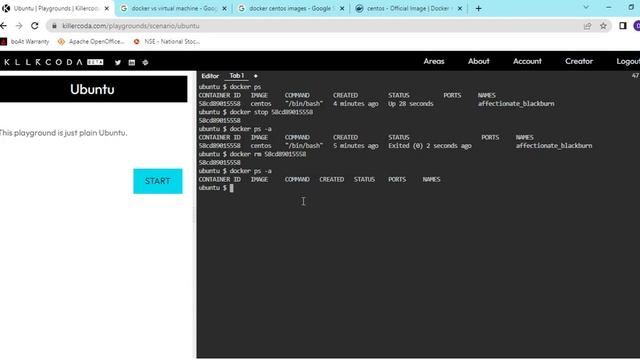Image resolution: width=640 pixels, height=360 pixels.
Task: Click the padlock site info icon
Action: coord(54,26)
